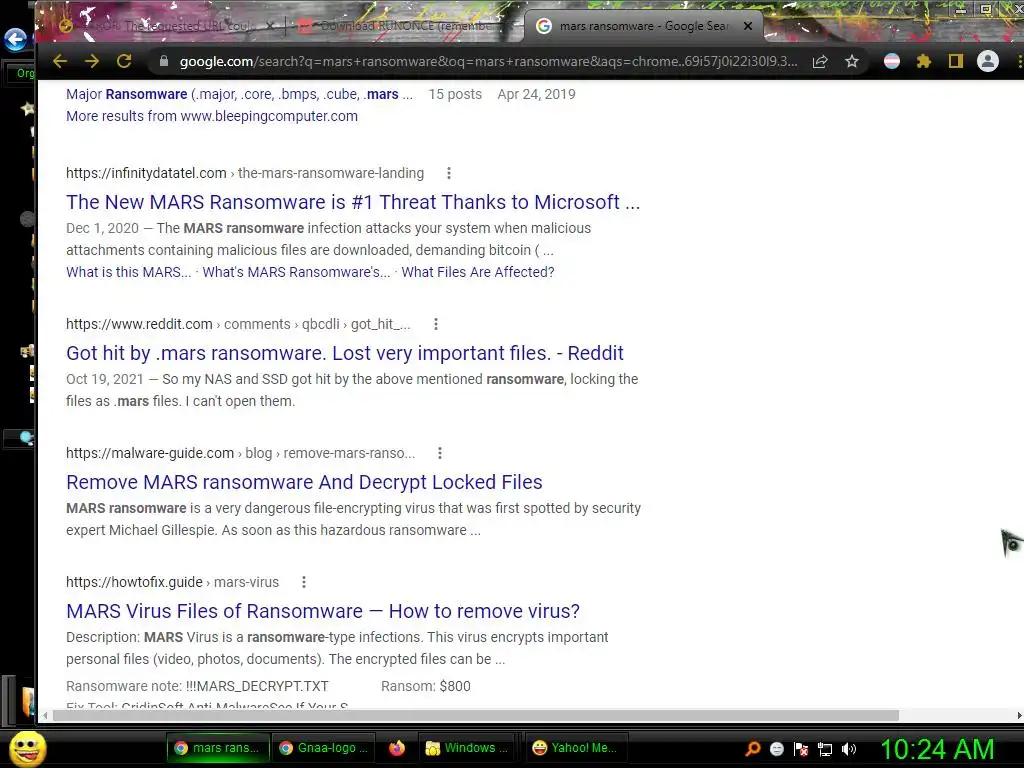The width and height of the screenshot is (1024, 768).
Task: Click the malware-guide.com URL breadcrumb
Action: pyautogui.click(x=240, y=453)
